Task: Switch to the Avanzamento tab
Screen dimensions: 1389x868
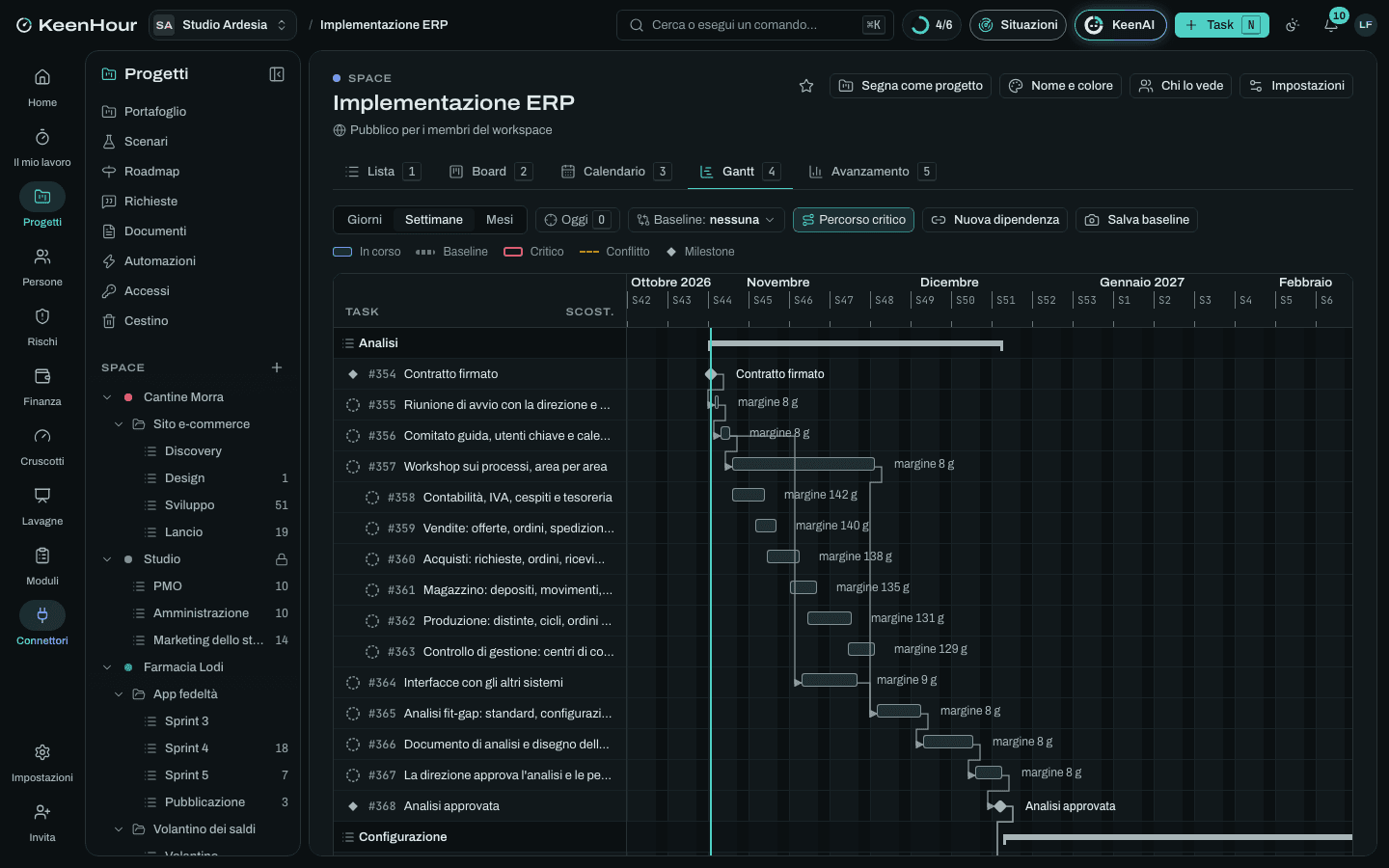Action: 872,172
